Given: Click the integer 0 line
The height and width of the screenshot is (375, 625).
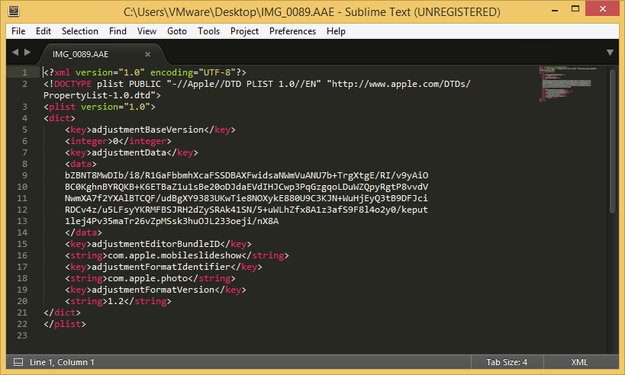Looking at the screenshot, I should click(x=118, y=141).
